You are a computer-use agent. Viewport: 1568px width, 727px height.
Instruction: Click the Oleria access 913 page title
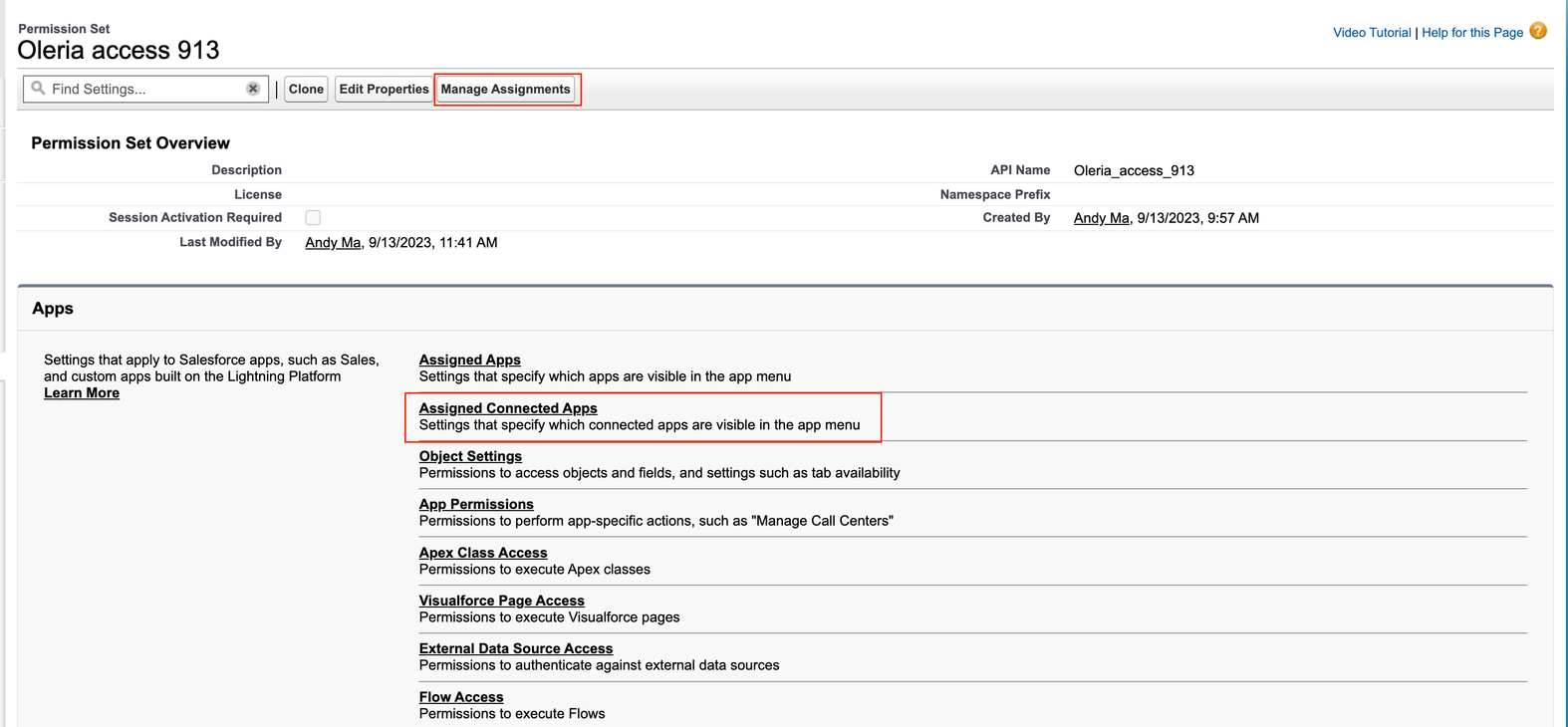119,50
